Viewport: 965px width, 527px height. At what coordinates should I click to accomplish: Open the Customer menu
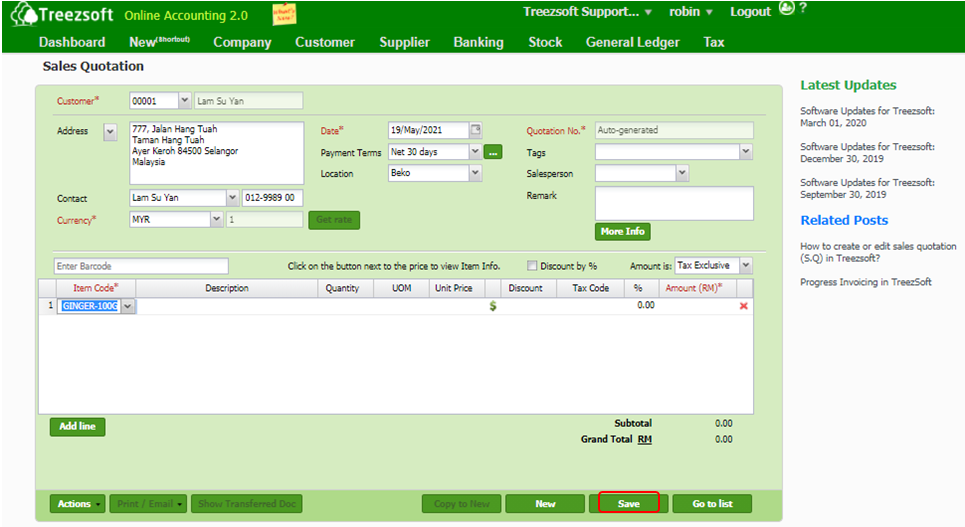[x=325, y=42]
